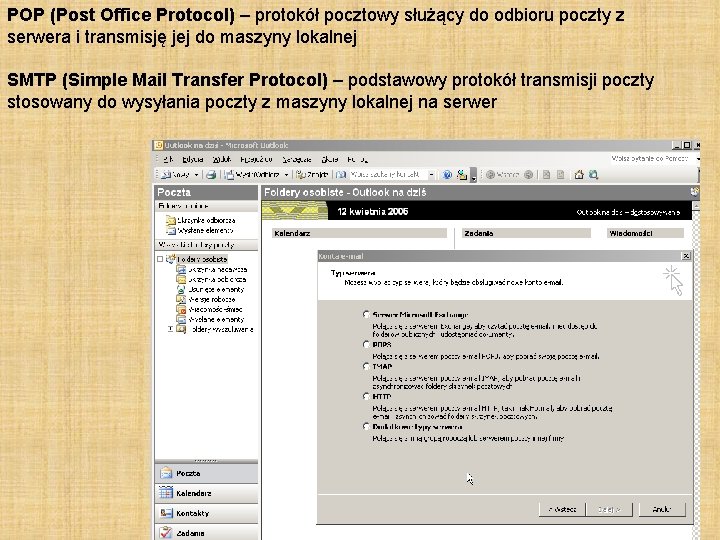720x540 pixels.
Task: Select the Foldery osobiste root folder
Action: [197, 259]
